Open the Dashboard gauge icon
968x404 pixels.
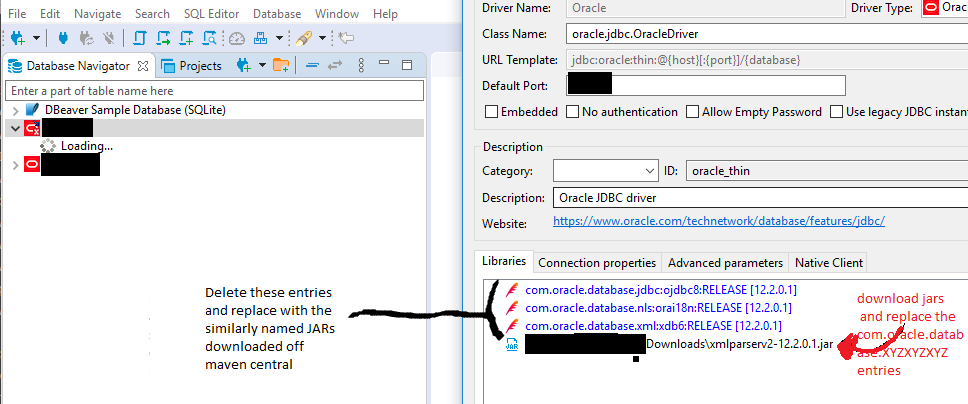(237, 38)
